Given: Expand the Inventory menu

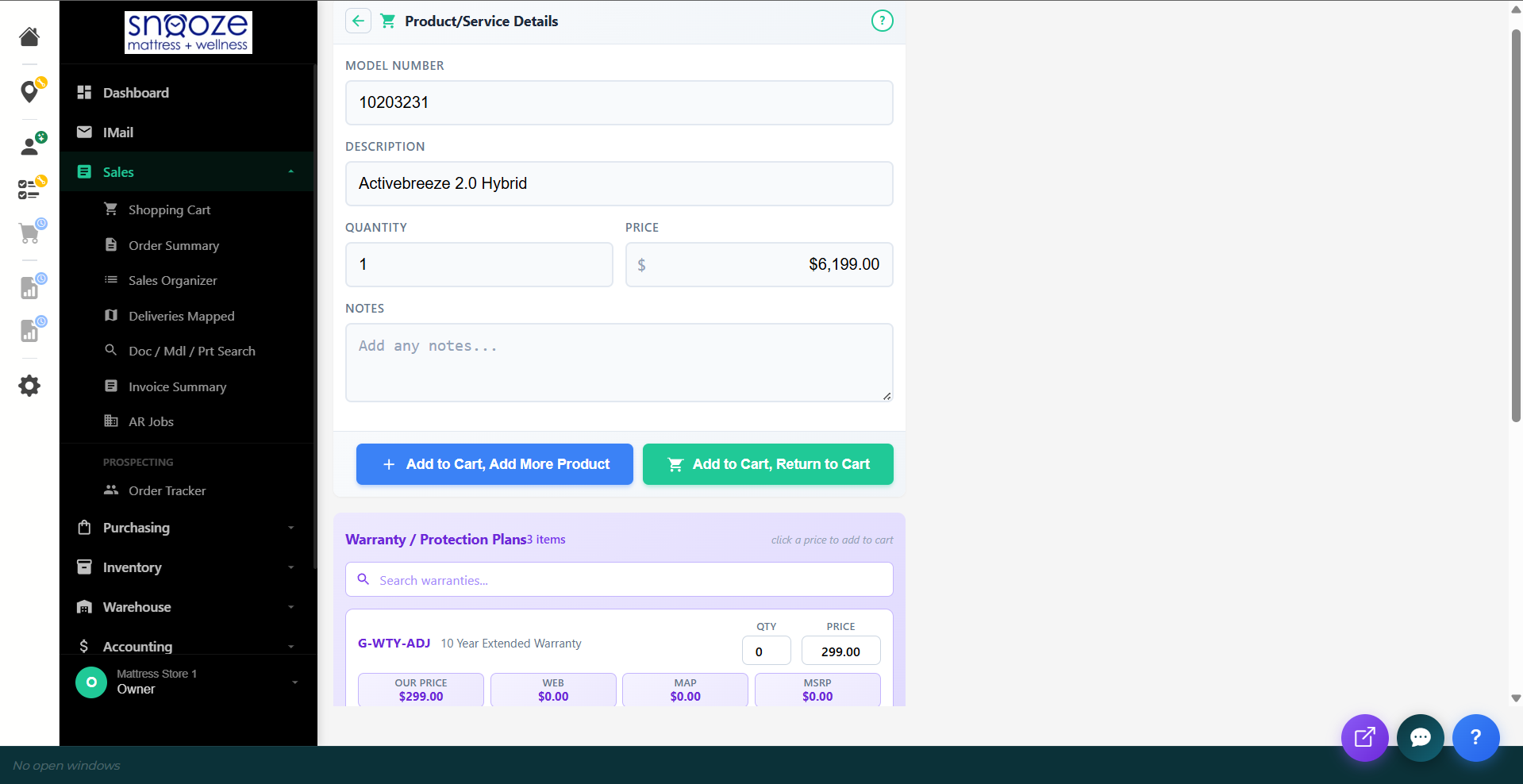Looking at the screenshot, I should tap(187, 567).
